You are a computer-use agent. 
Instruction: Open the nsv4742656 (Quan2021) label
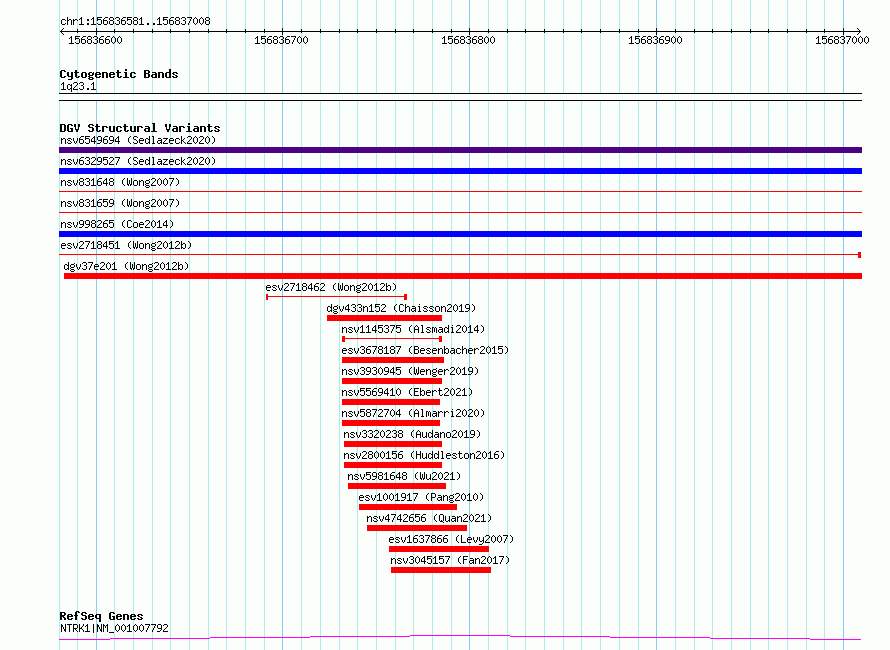pos(429,518)
